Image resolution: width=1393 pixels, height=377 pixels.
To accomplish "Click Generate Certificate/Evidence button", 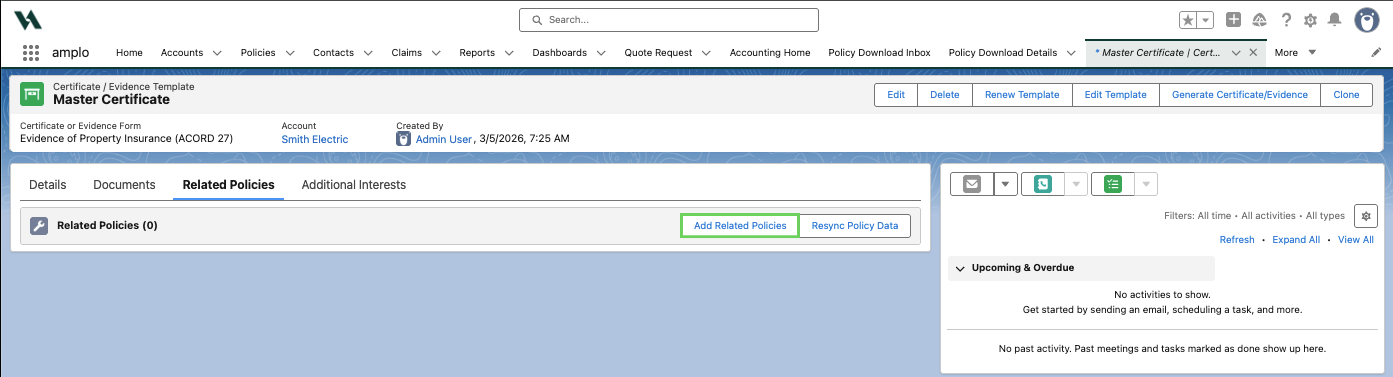I will point(1240,94).
